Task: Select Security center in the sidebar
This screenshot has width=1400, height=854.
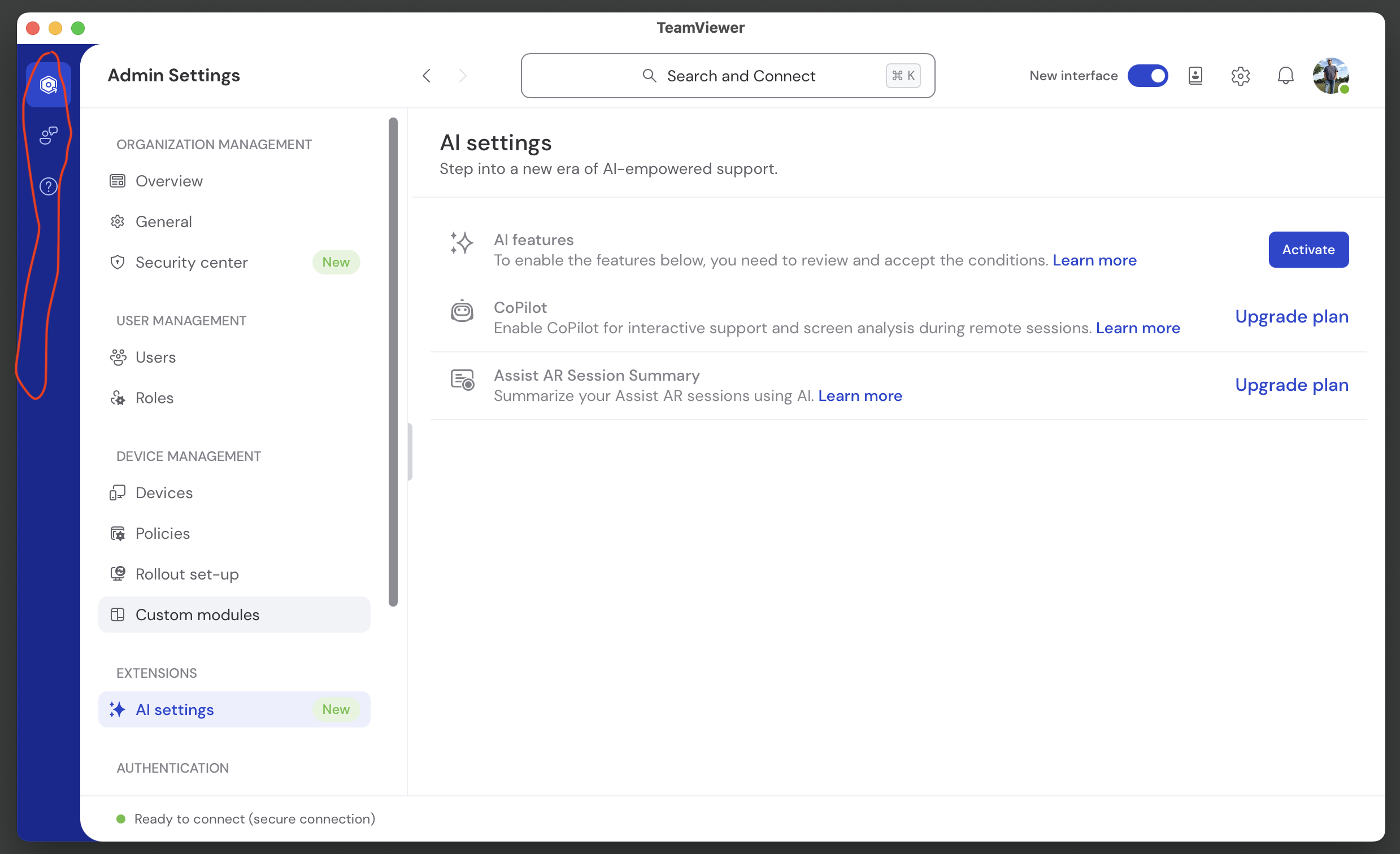Action: [192, 262]
